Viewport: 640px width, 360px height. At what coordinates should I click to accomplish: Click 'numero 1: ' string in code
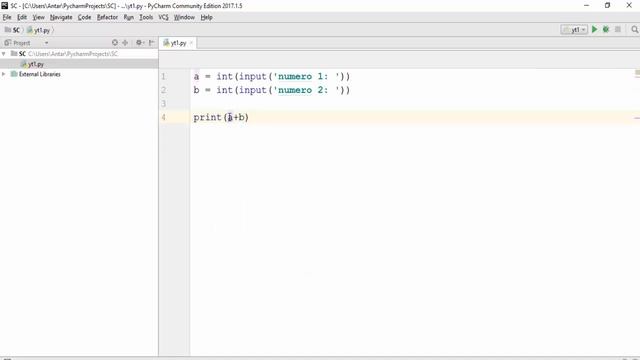tap(307, 76)
